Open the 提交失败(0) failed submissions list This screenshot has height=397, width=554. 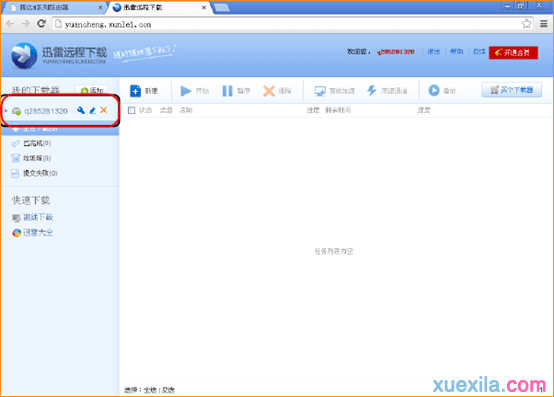coord(40,173)
